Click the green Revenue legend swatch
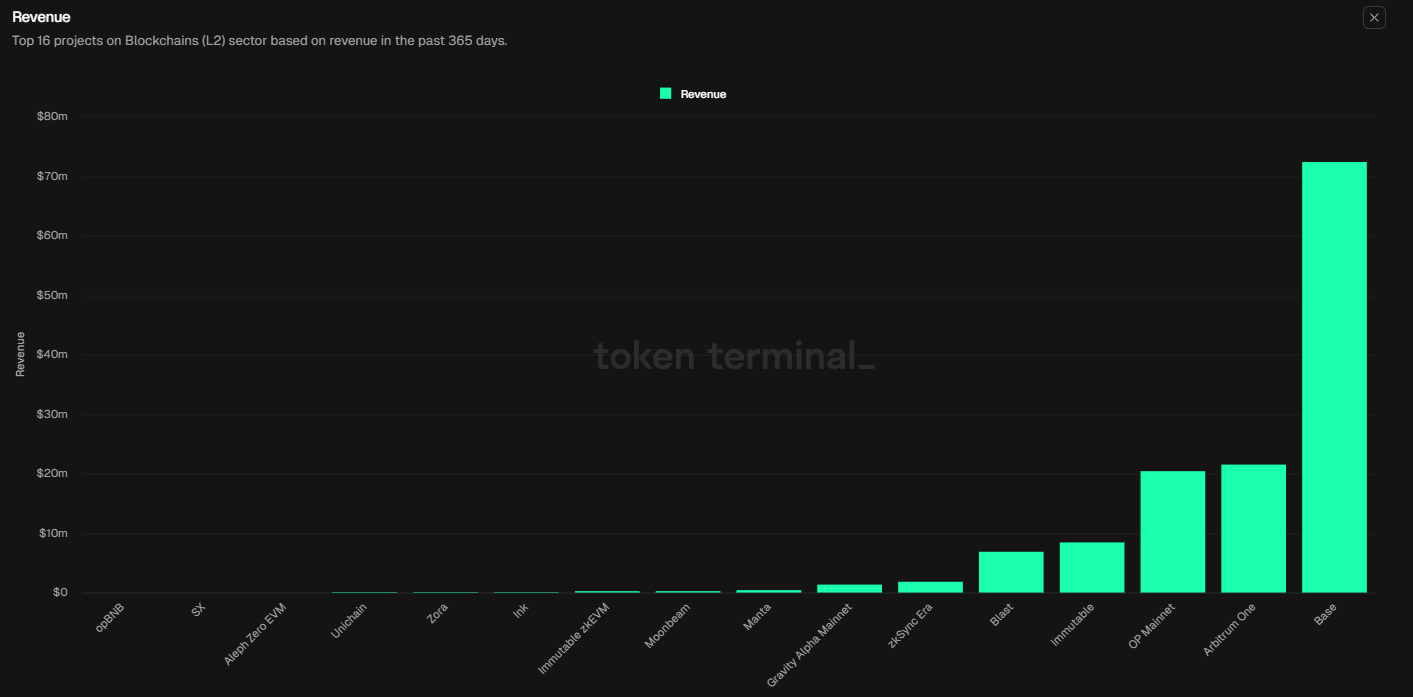The height and width of the screenshot is (697, 1413). coord(664,93)
